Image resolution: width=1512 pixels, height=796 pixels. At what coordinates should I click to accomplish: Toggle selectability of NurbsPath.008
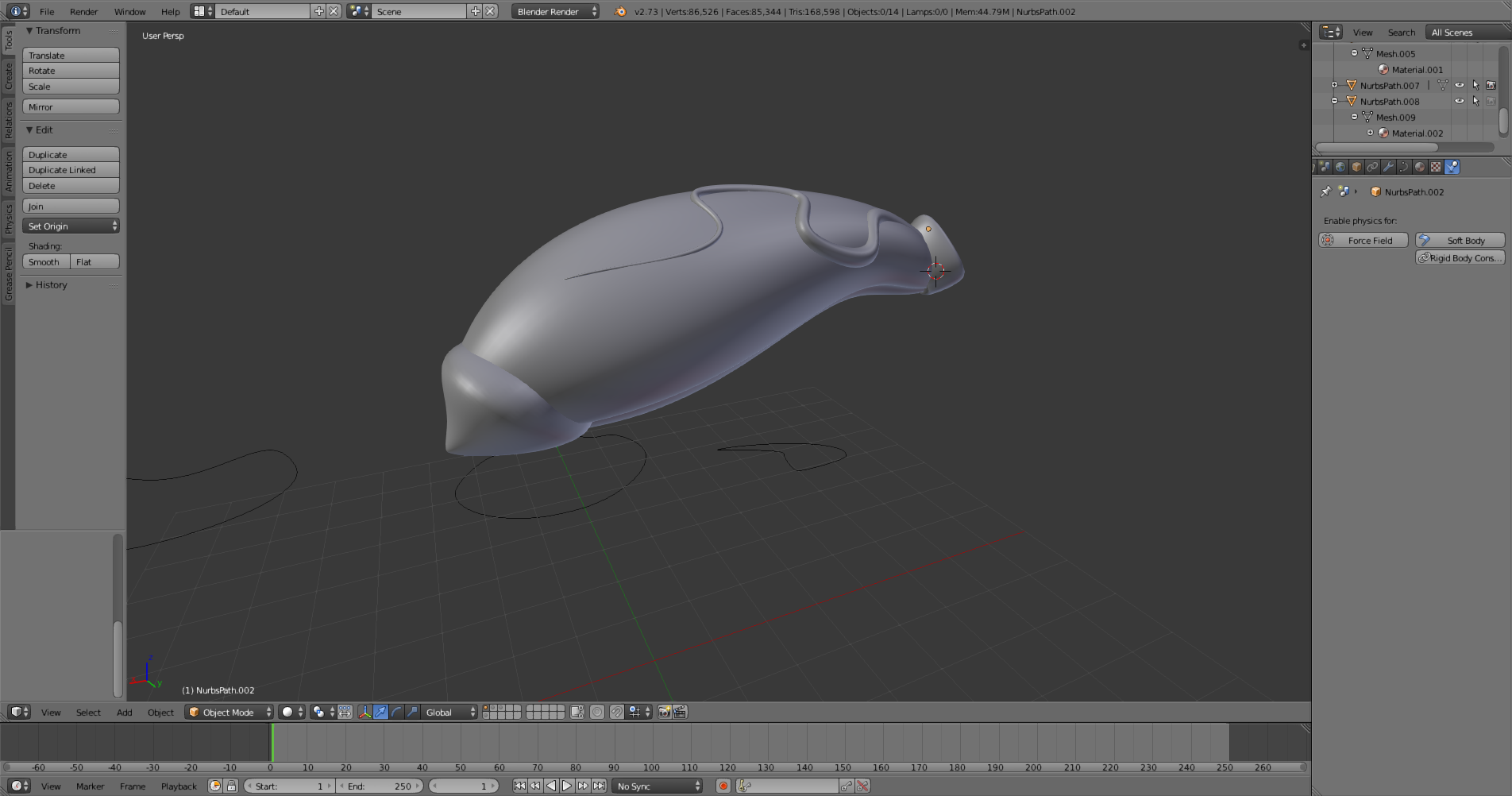tap(1475, 101)
